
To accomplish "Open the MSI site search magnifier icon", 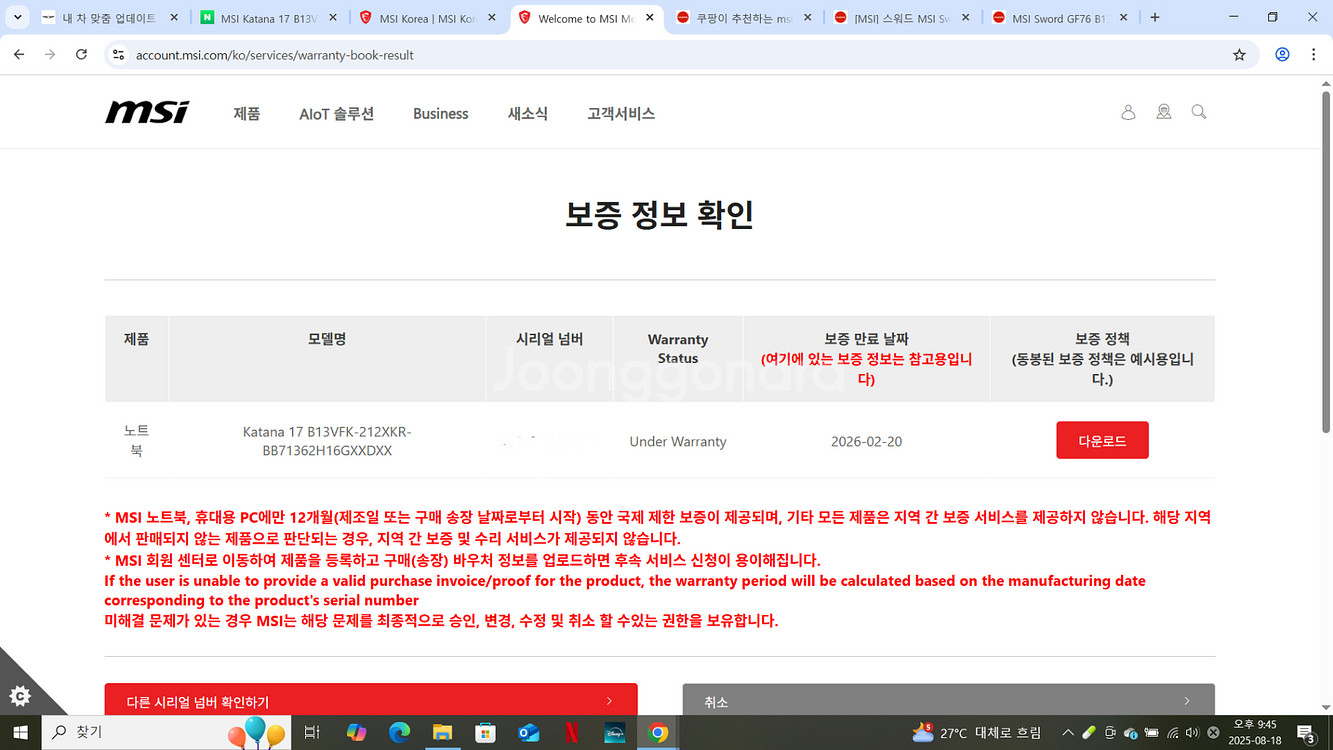I will coord(1199,112).
